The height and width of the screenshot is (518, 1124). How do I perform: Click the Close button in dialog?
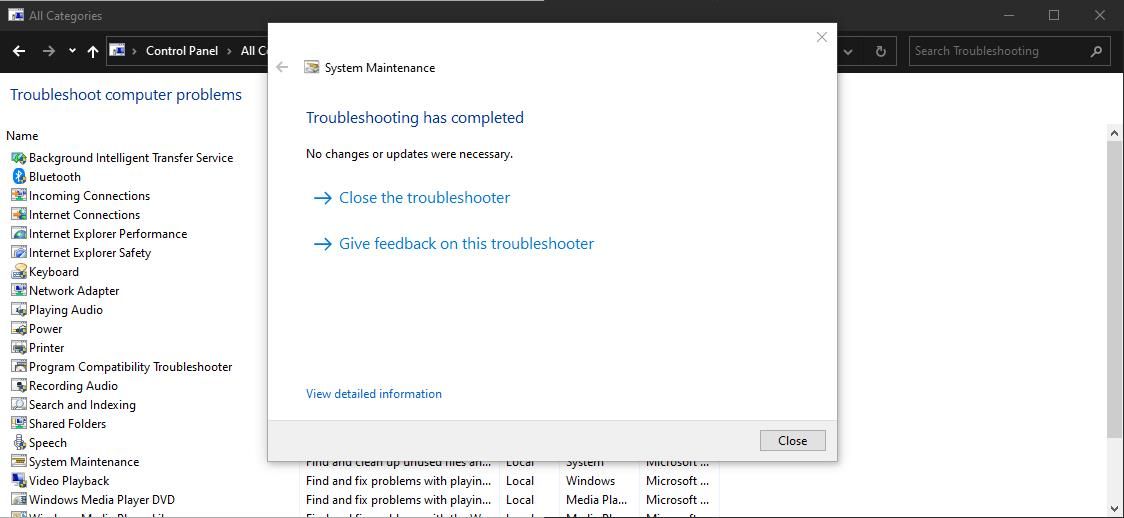coord(793,441)
